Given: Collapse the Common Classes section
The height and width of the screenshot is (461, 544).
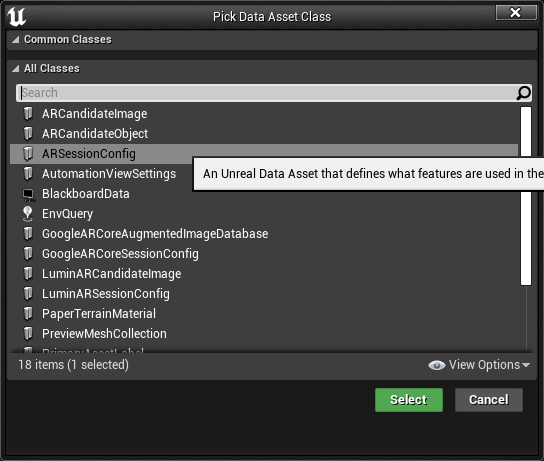Looking at the screenshot, I should (x=16, y=40).
